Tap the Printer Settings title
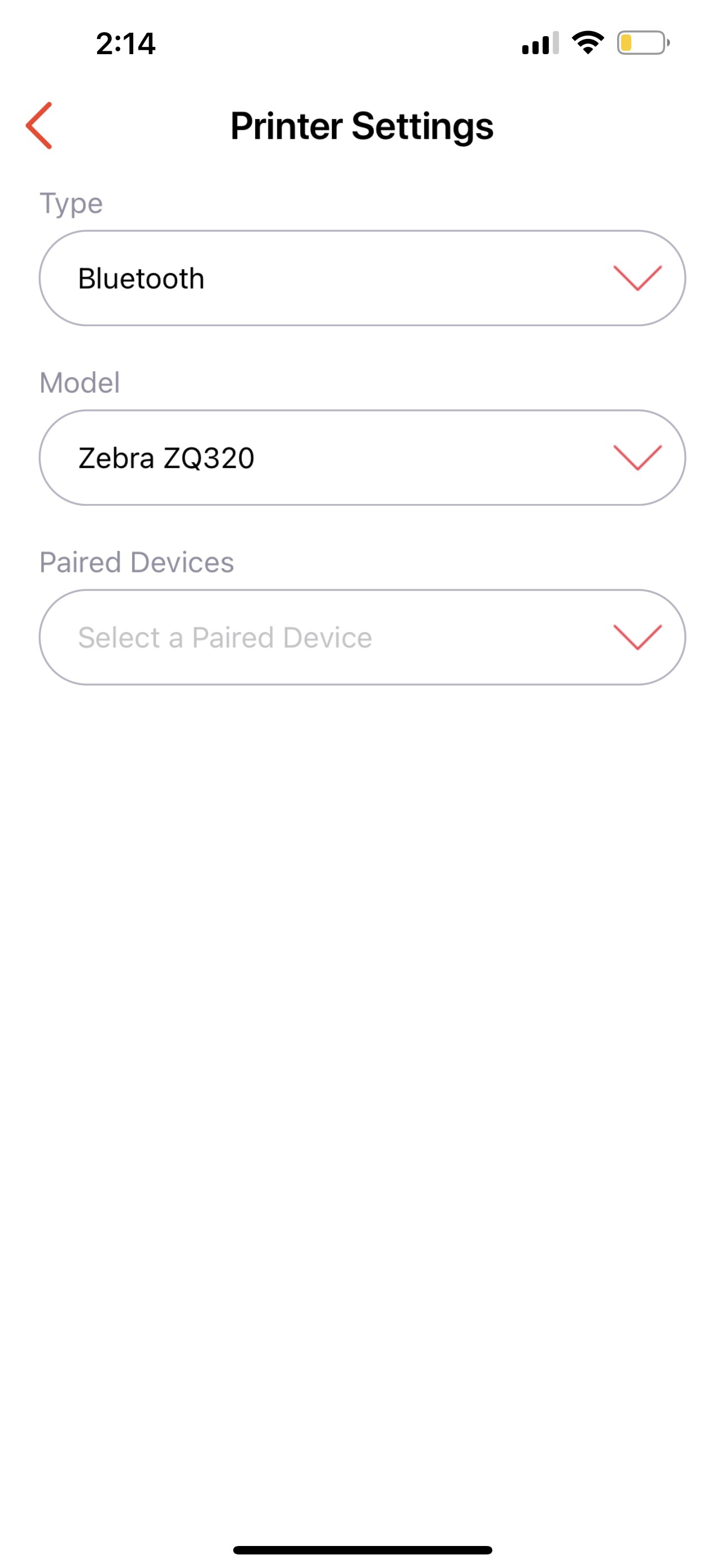Image resolution: width=725 pixels, height=1568 pixels. 362,126
